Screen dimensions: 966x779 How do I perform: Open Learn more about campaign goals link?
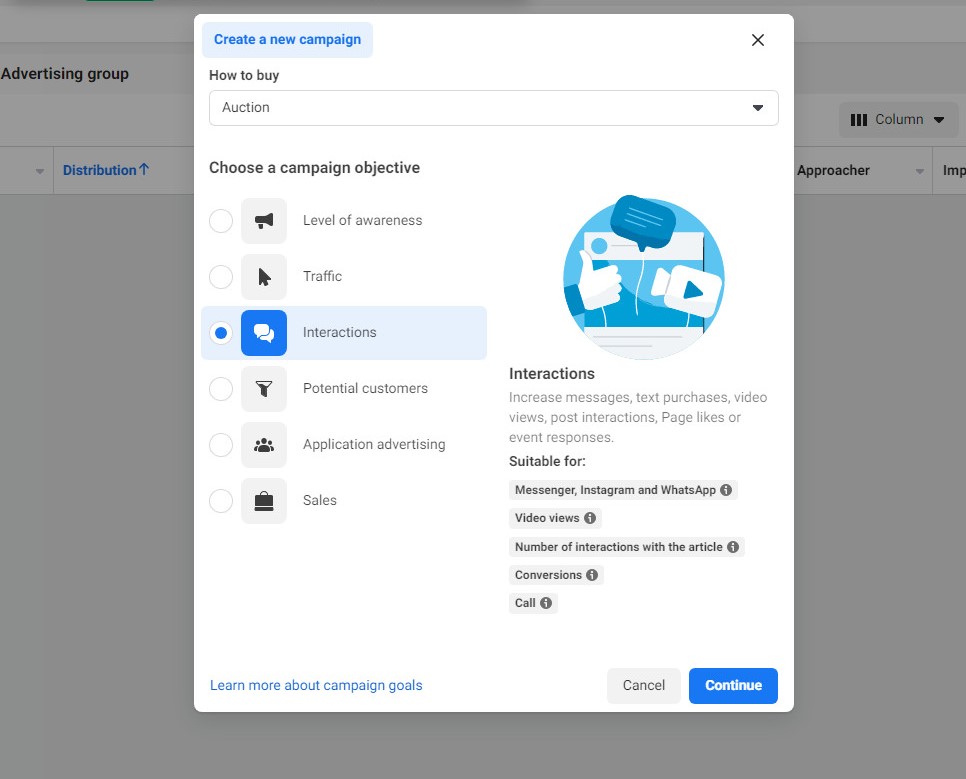[x=316, y=686]
